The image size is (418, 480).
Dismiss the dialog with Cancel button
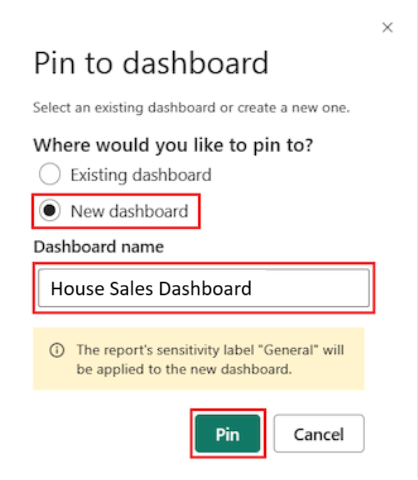tap(319, 434)
